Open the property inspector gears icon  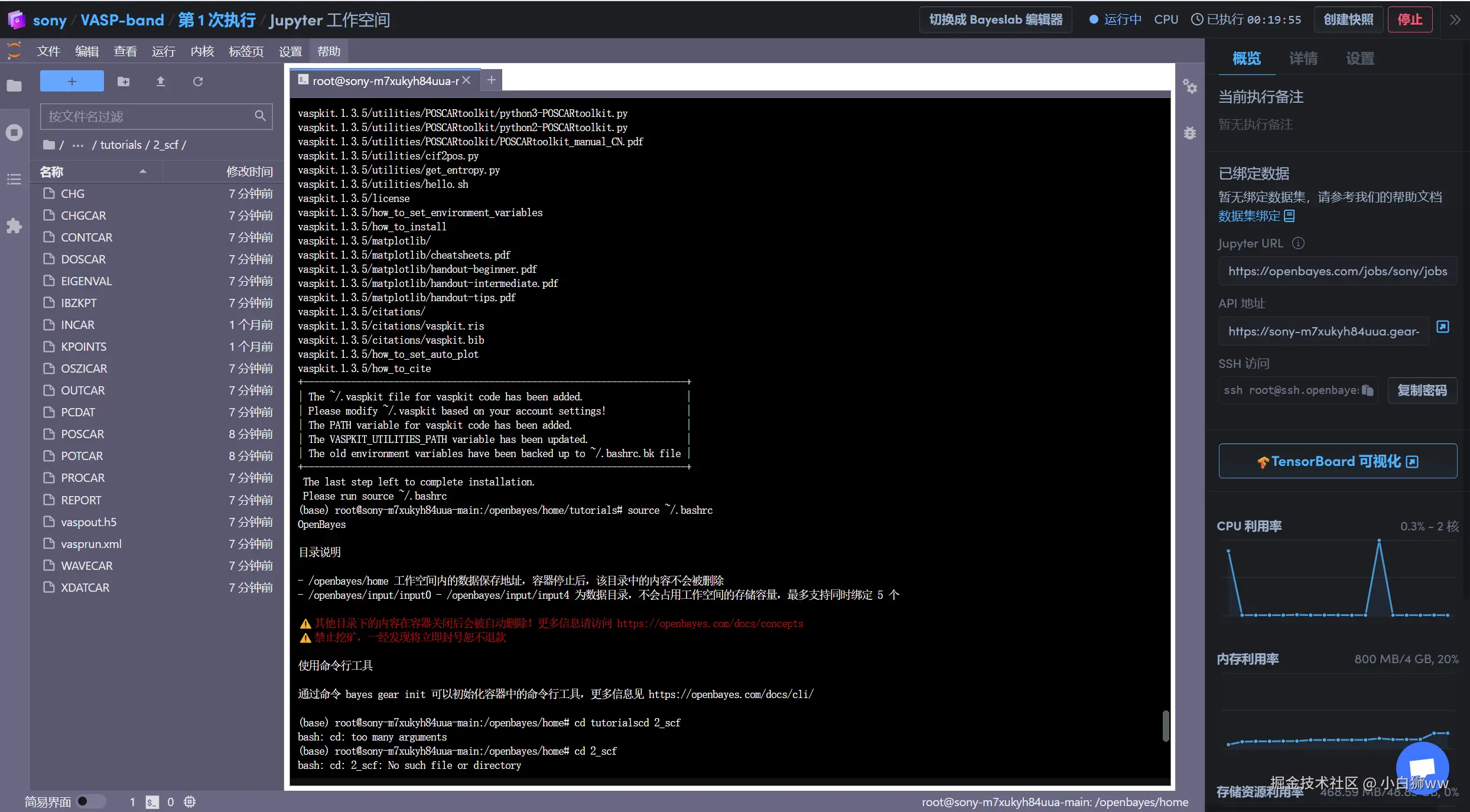[x=1190, y=87]
